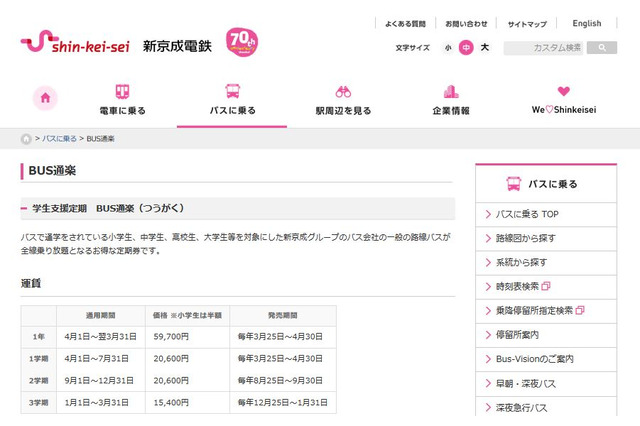Open バスに乗る TOP sidebar link
640x426 pixels.
[x=527, y=214]
